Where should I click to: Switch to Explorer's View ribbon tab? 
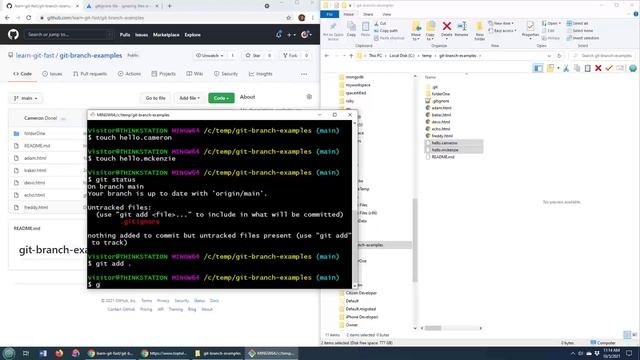point(387,14)
